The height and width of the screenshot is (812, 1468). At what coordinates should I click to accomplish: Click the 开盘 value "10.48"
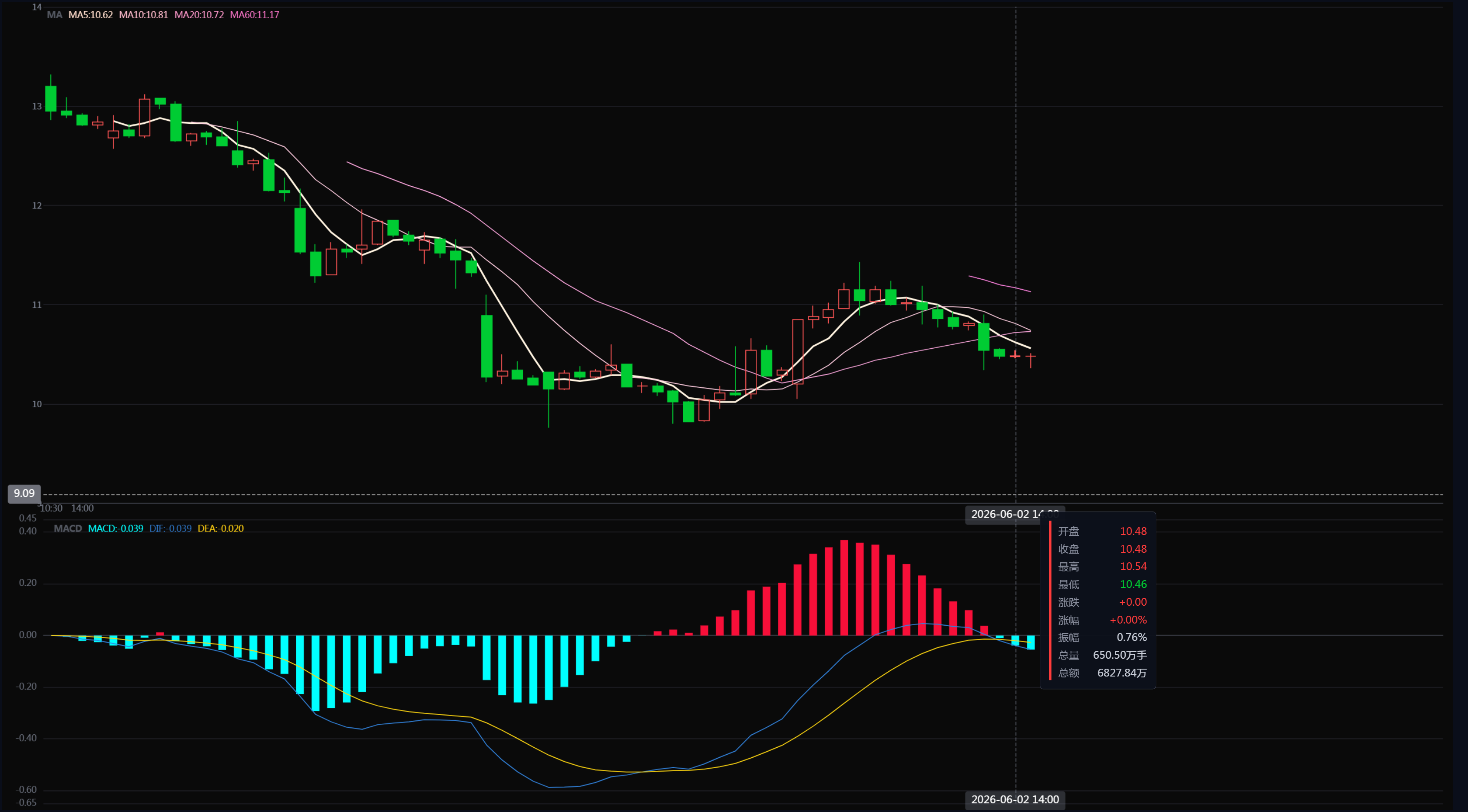click(x=1133, y=531)
